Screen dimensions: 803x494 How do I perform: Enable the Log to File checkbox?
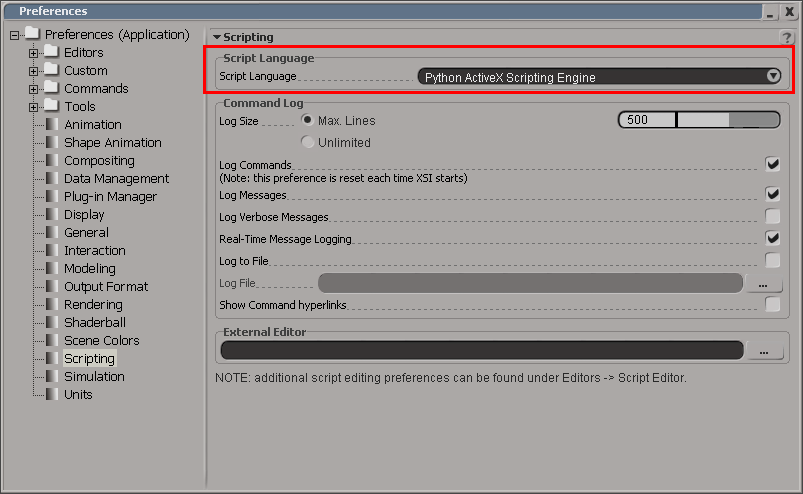pos(772,260)
